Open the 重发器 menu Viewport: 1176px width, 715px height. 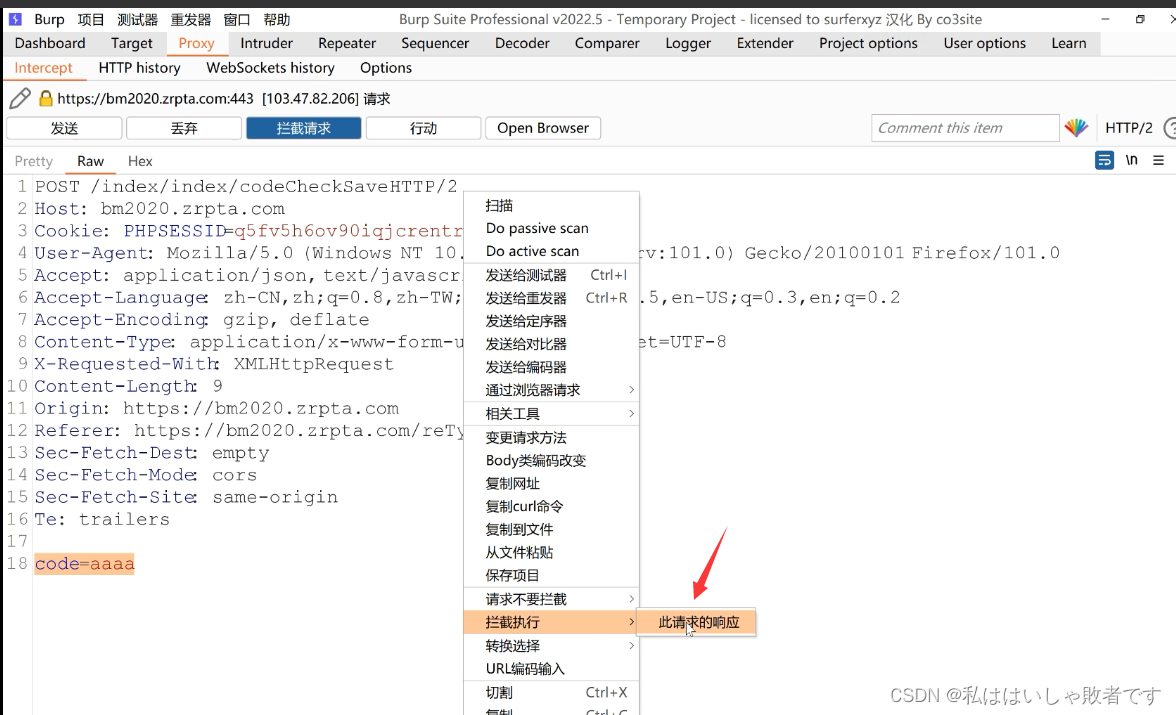click(190, 20)
